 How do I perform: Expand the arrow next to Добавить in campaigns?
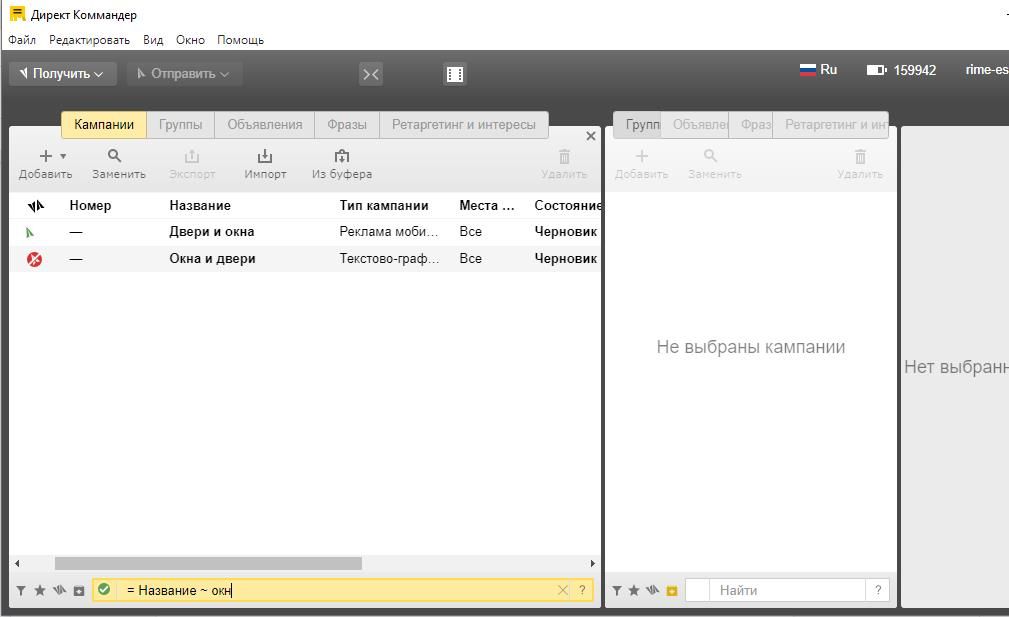63,156
